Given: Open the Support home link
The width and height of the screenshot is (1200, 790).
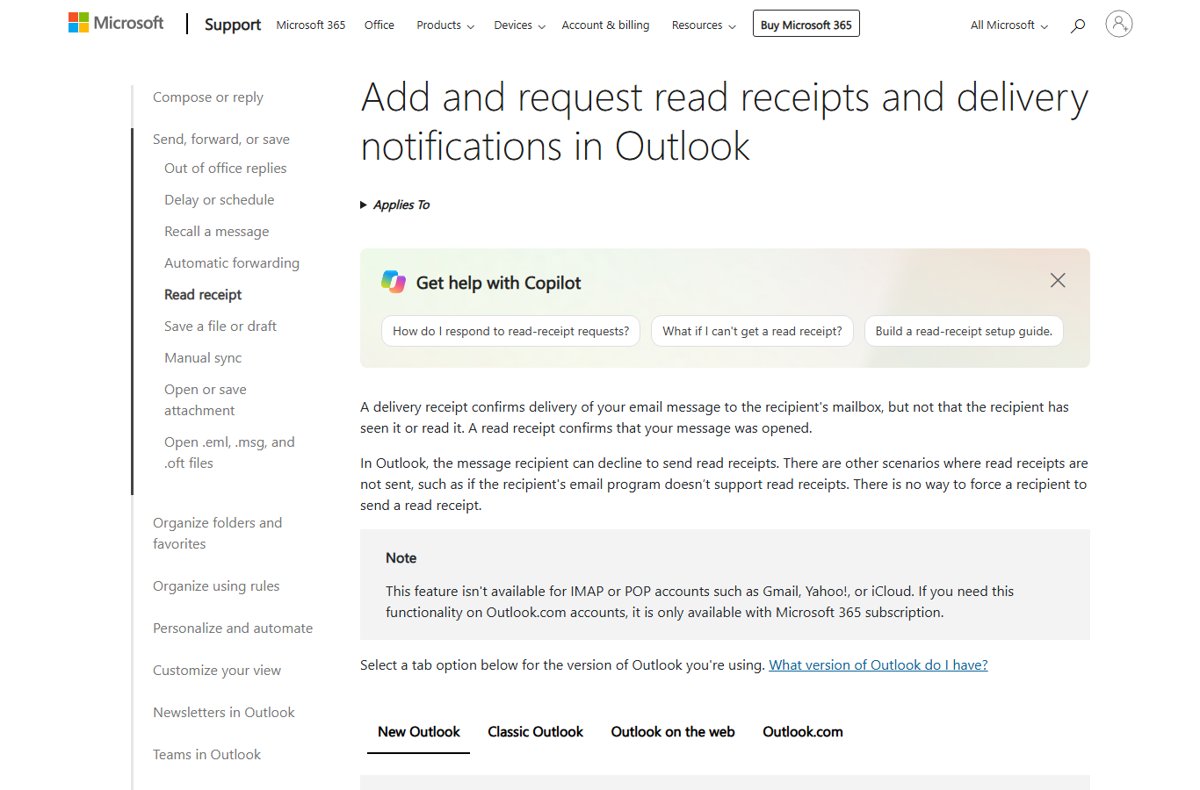Looking at the screenshot, I should click(x=233, y=25).
